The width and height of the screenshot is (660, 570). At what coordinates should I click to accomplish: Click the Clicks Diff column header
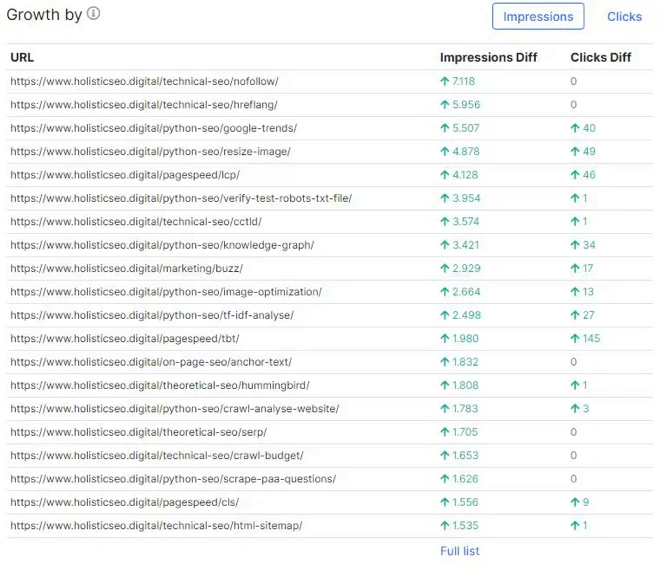pos(600,57)
